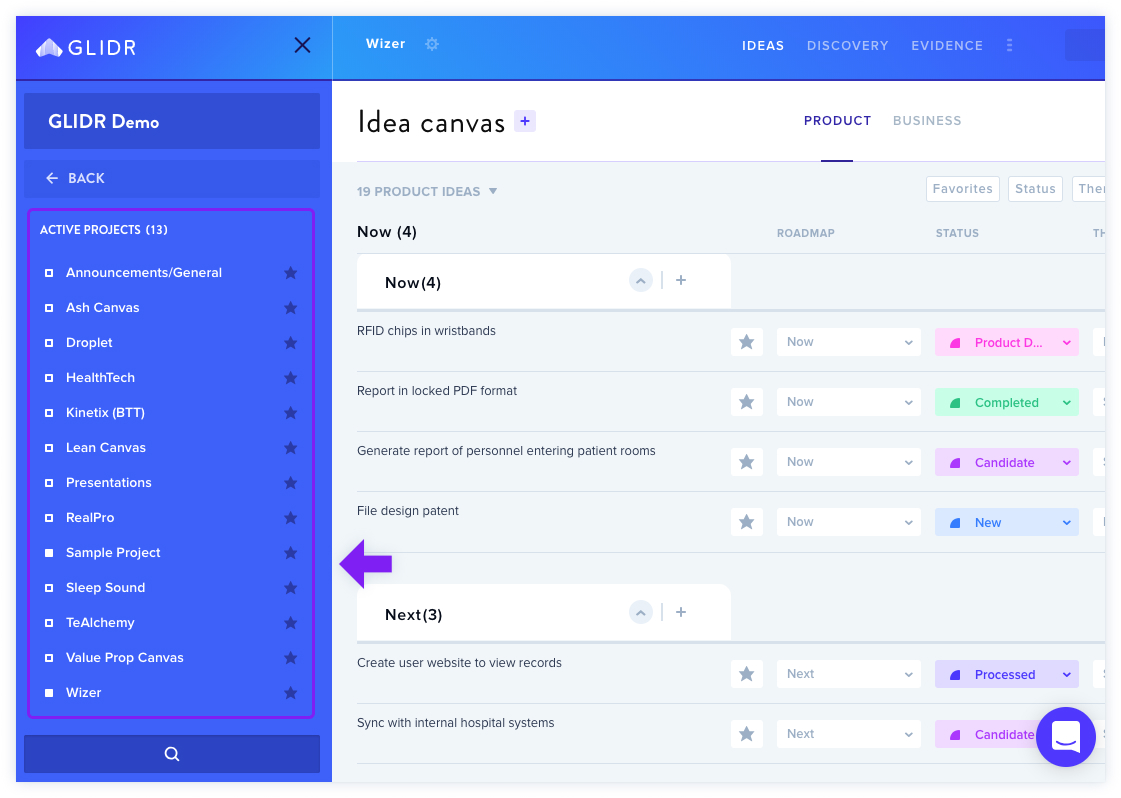Favorite the RFID chips in wristbands idea
This screenshot has width=1121, height=798.
[746, 342]
